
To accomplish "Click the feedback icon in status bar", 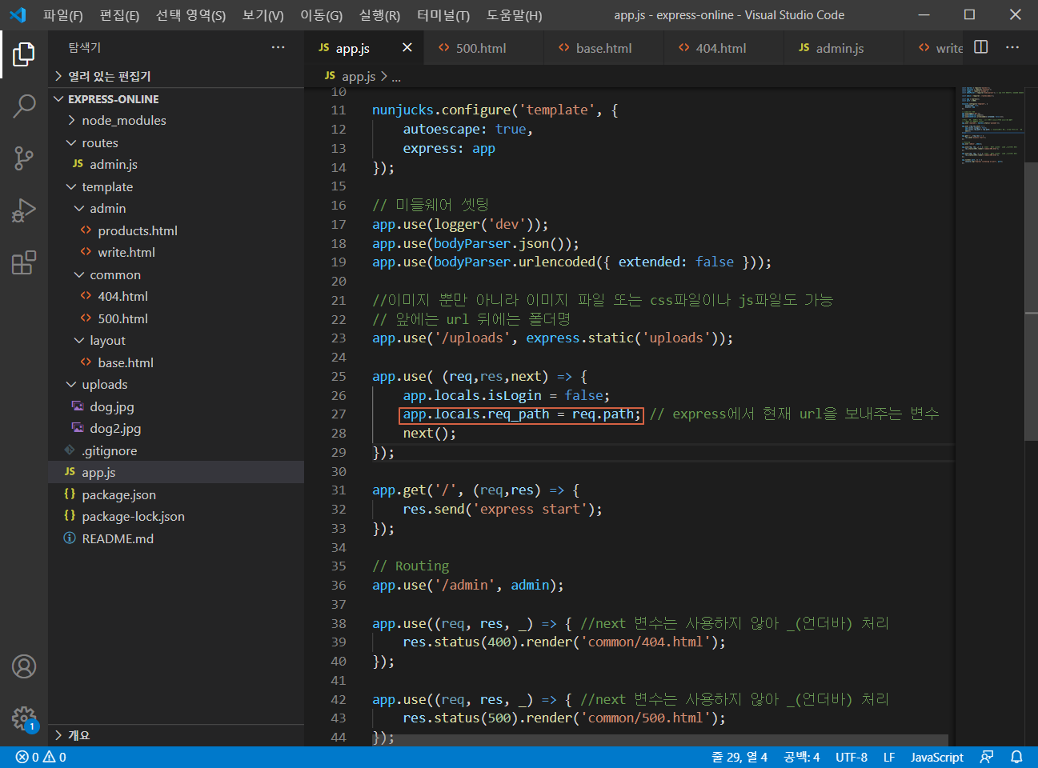I will [986, 757].
